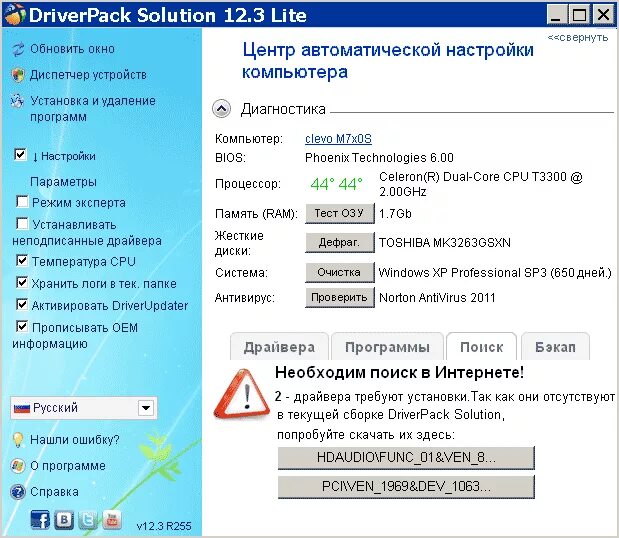Image resolution: width=619 pixels, height=538 pixels.
Task: Click Нашли ошибку? link
Action: (x=75, y=440)
